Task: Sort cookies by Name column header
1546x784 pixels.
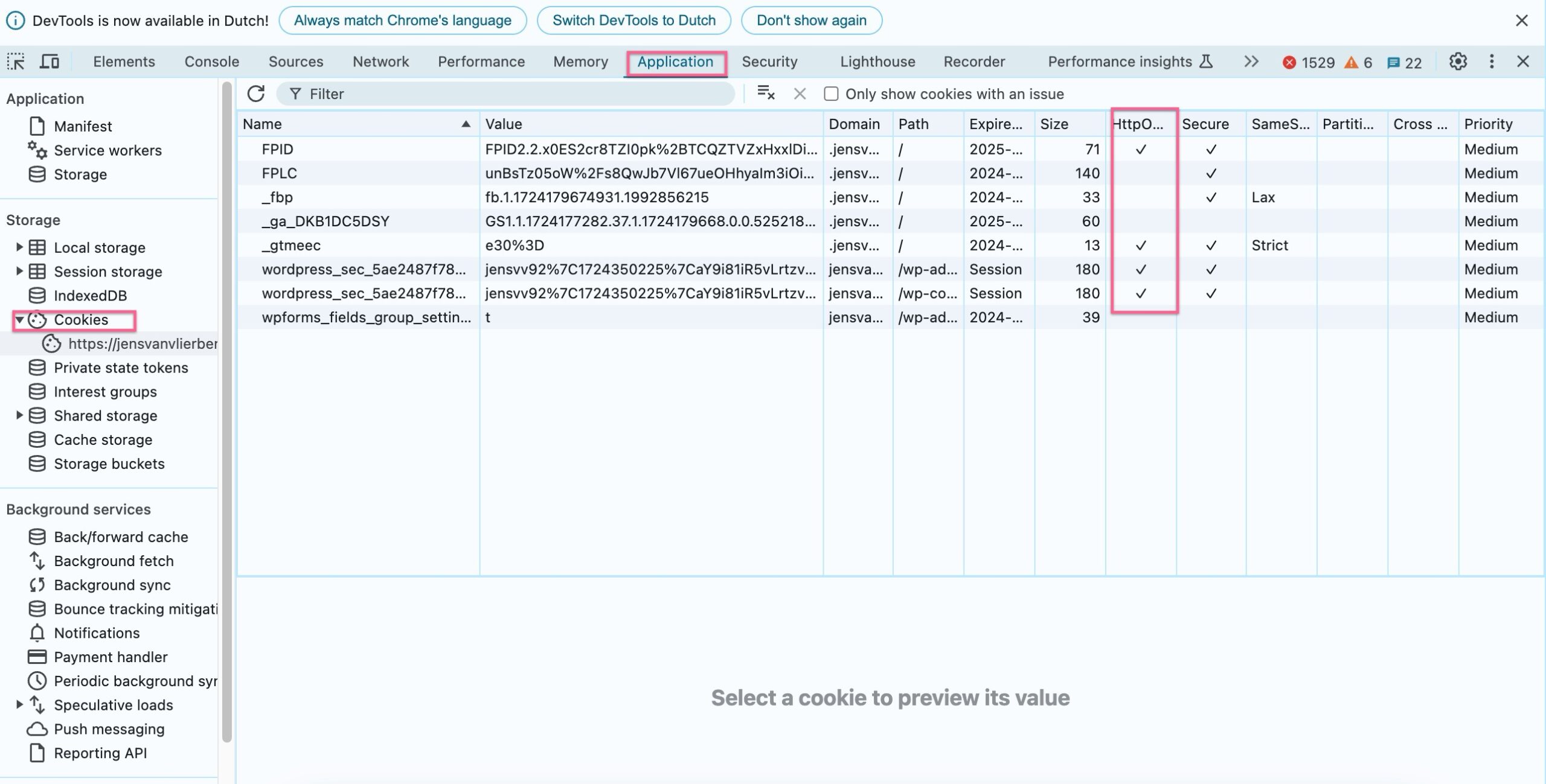Action: click(x=358, y=124)
